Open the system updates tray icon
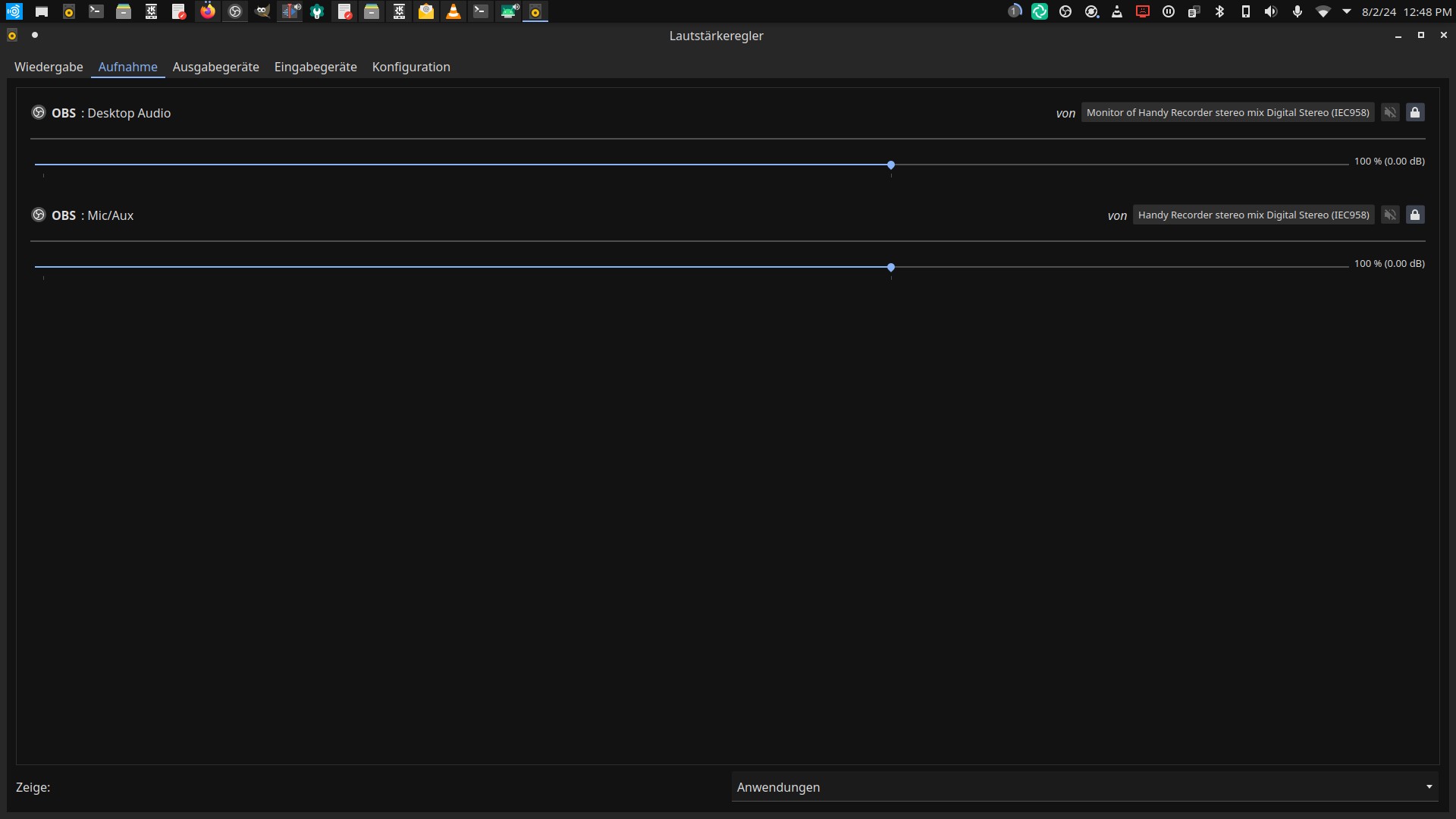 (x=1091, y=11)
